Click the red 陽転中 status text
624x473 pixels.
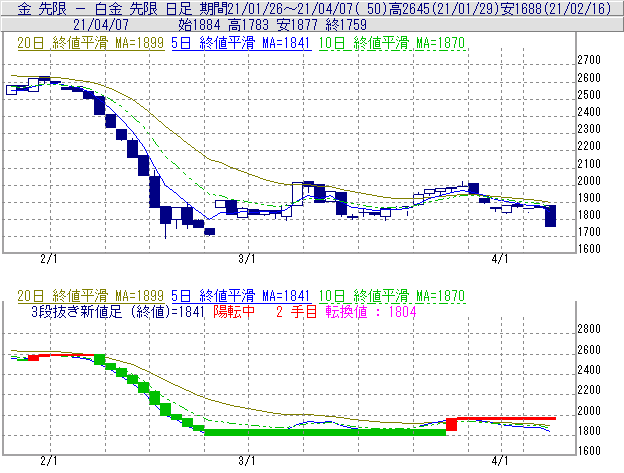tap(234, 311)
